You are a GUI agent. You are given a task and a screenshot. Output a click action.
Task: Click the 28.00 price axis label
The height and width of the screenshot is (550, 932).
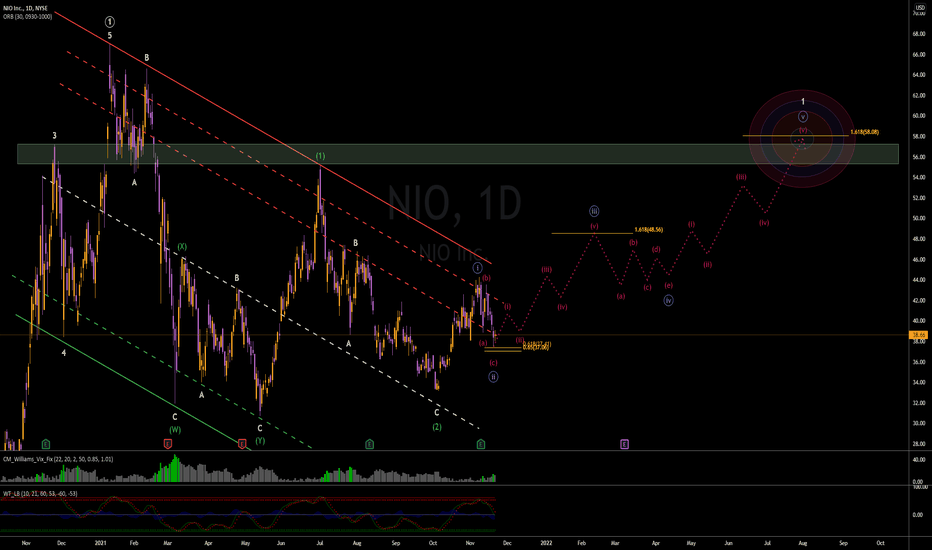[x=919, y=444]
